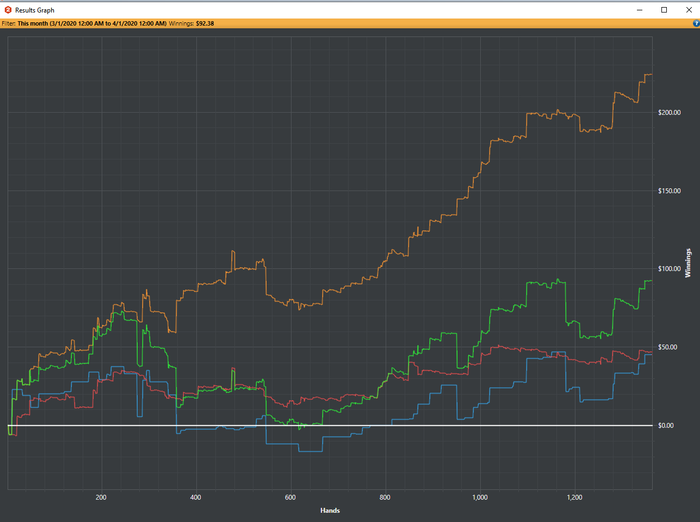Click the 400 x-axis label
This screenshot has height=522, width=700.
coord(196,497)
